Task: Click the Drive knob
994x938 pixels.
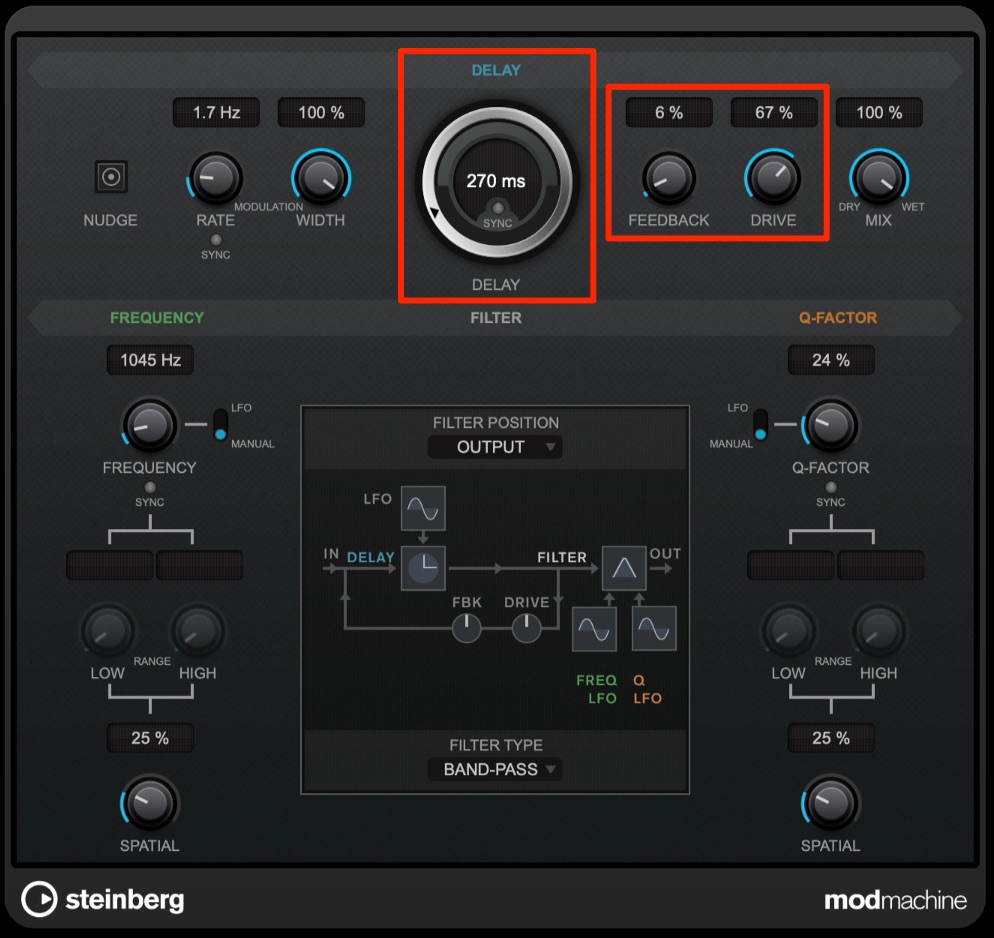Action: (x=773, y=179)
